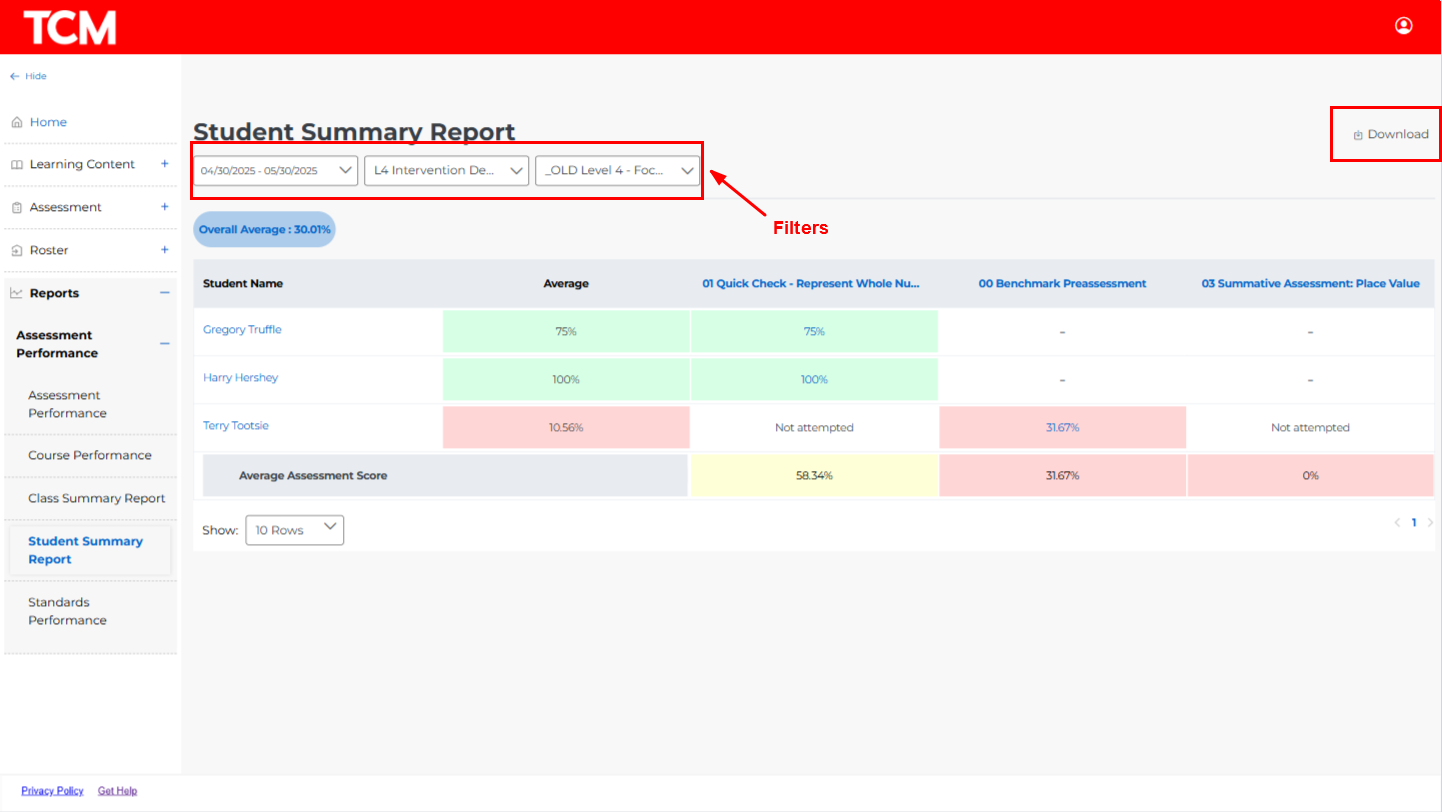The height and width of the screenshot is (812, 1442).
Task: Expand the Learning Content plus sign
Action: pos(164,164)
